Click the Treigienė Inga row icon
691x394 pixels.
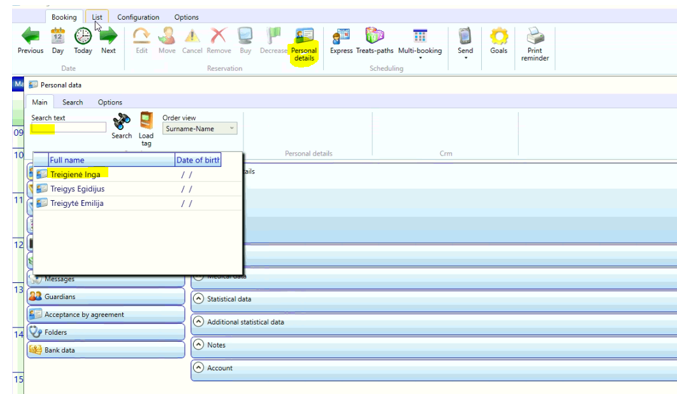[x=42, y=175]
